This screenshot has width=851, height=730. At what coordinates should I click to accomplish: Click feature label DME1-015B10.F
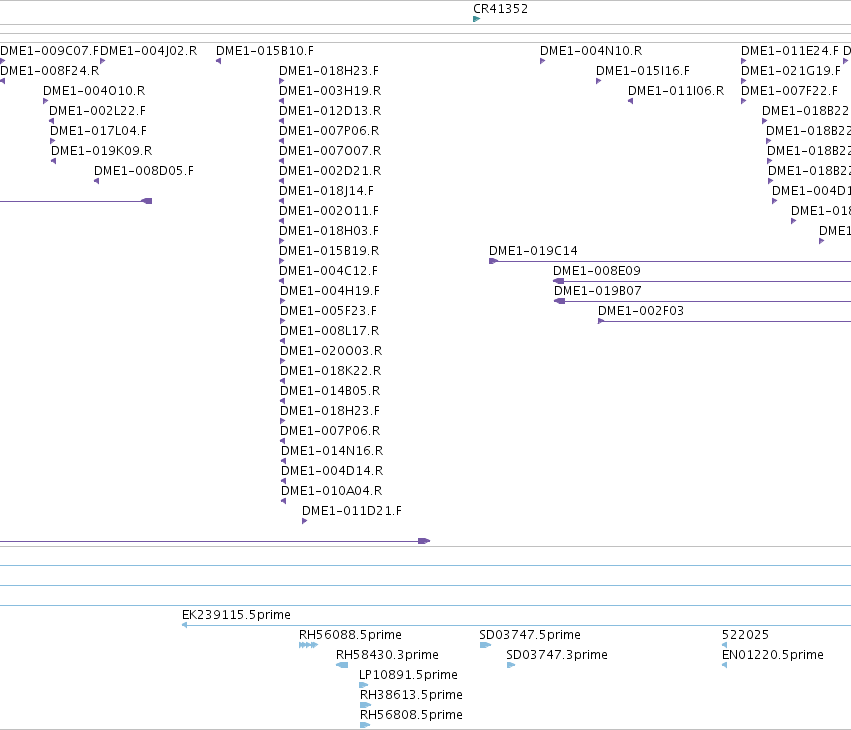265,50
